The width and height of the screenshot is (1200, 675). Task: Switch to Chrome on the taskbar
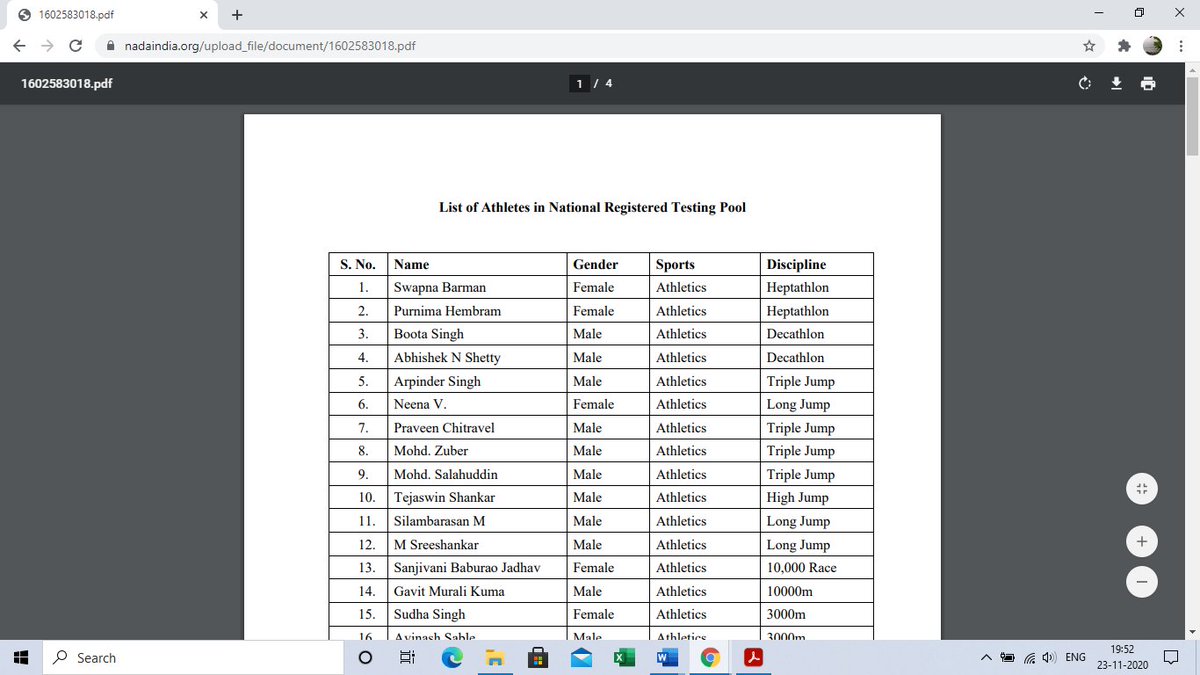tap(710, 657)
